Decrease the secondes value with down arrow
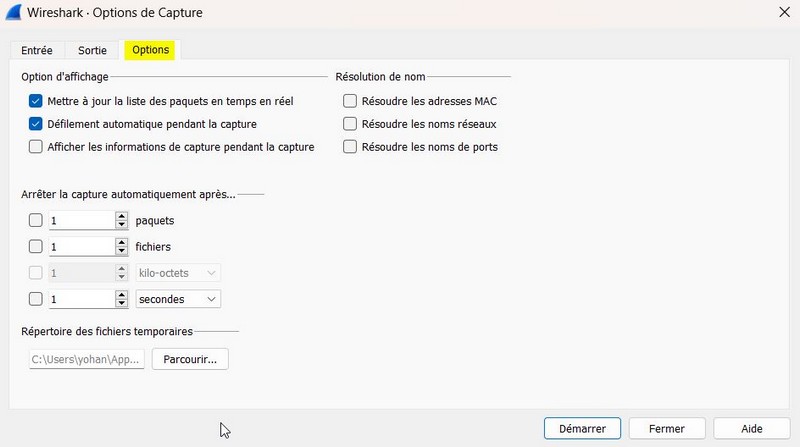The image size is (800, 447). [x=121, y=304]
